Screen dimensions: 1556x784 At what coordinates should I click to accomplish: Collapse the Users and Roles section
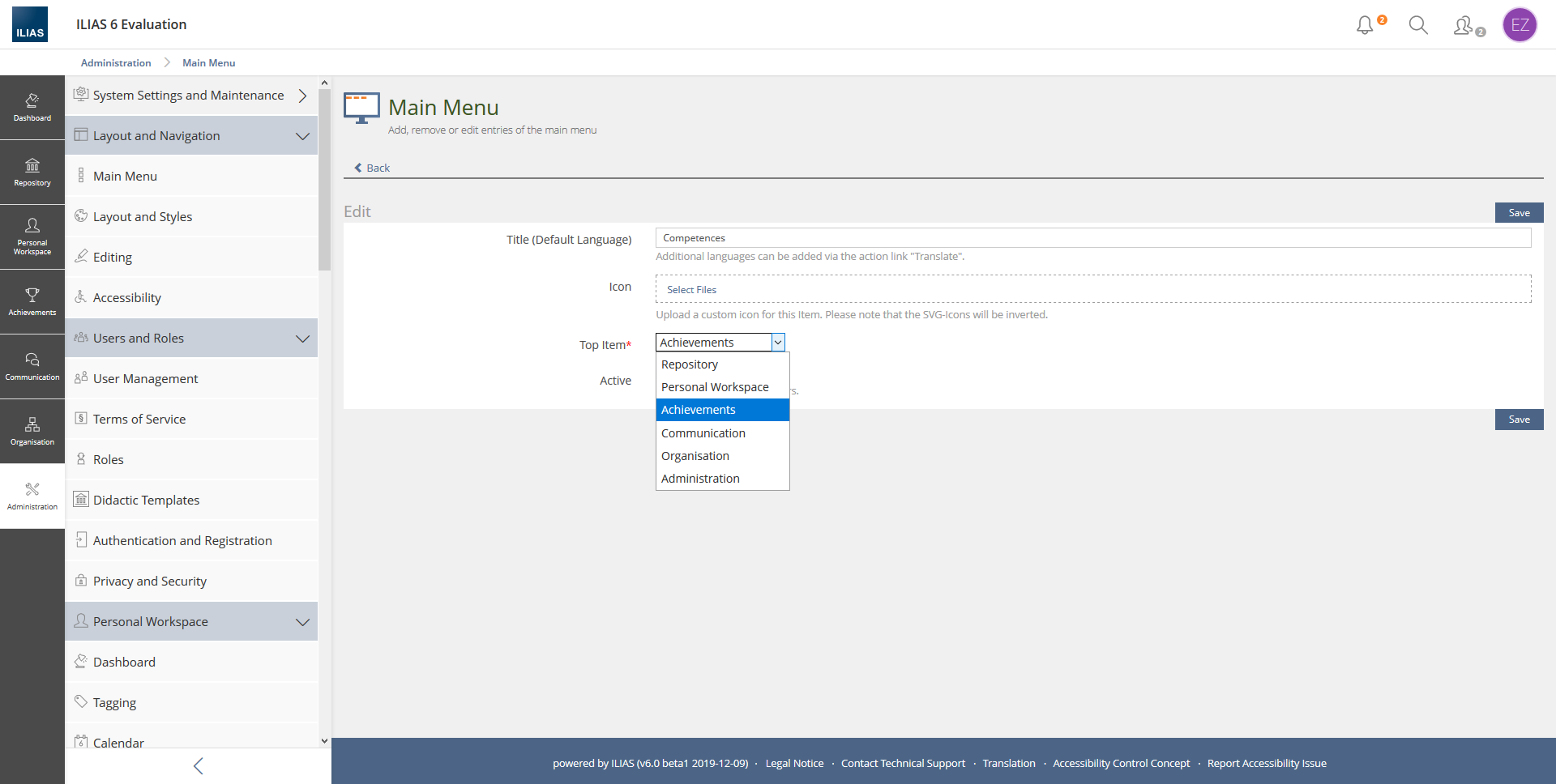[302, 339]
